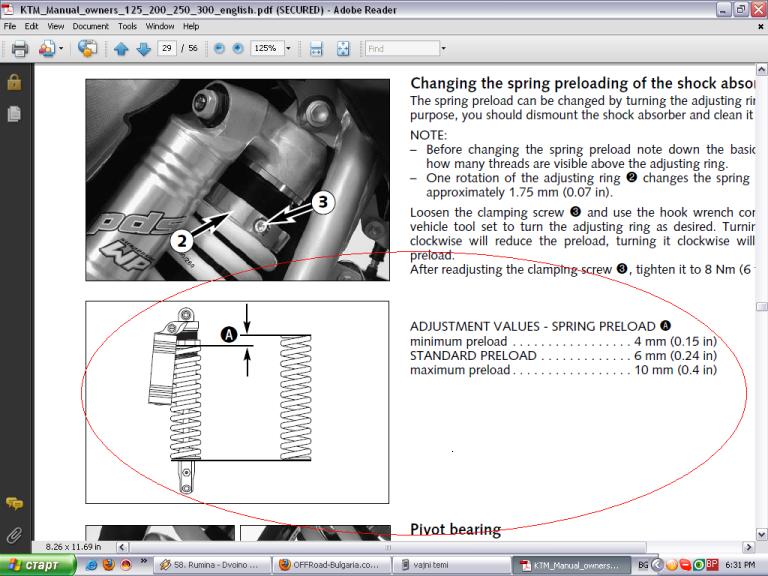
Task: Click the fit one full page icon
Action: point(343,48)
